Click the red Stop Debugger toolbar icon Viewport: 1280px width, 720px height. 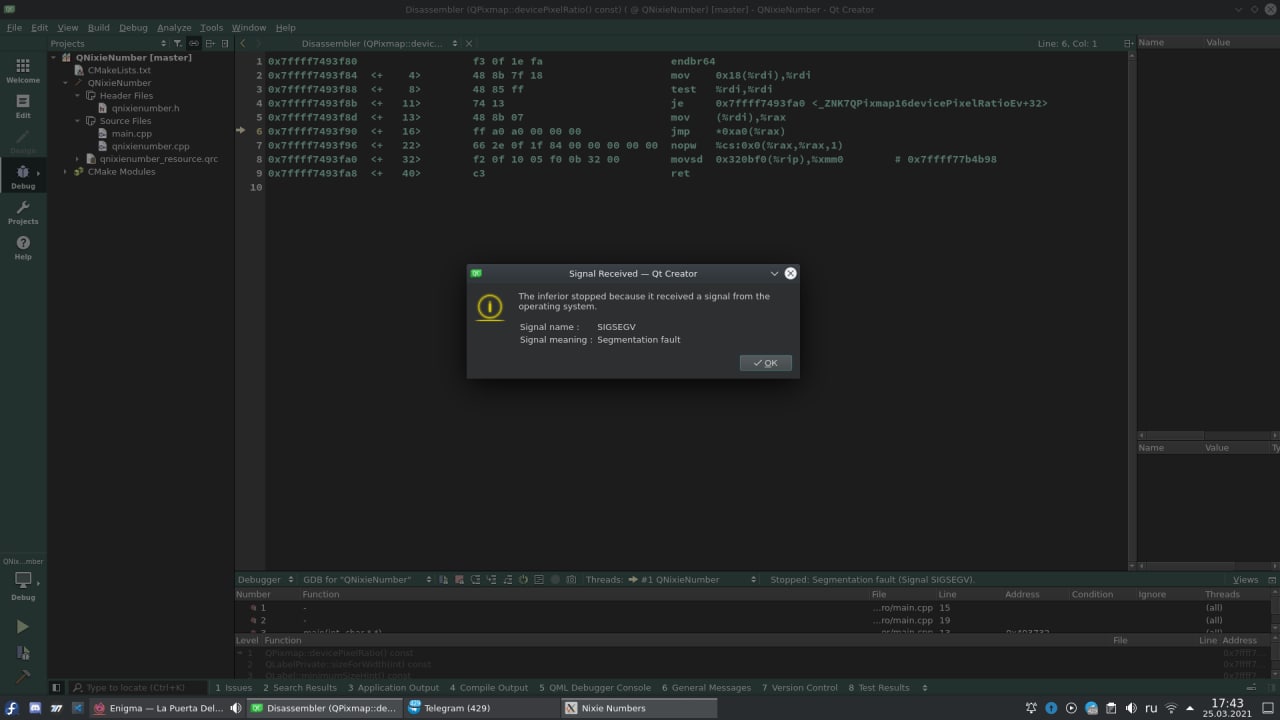[x=459, y=579]
